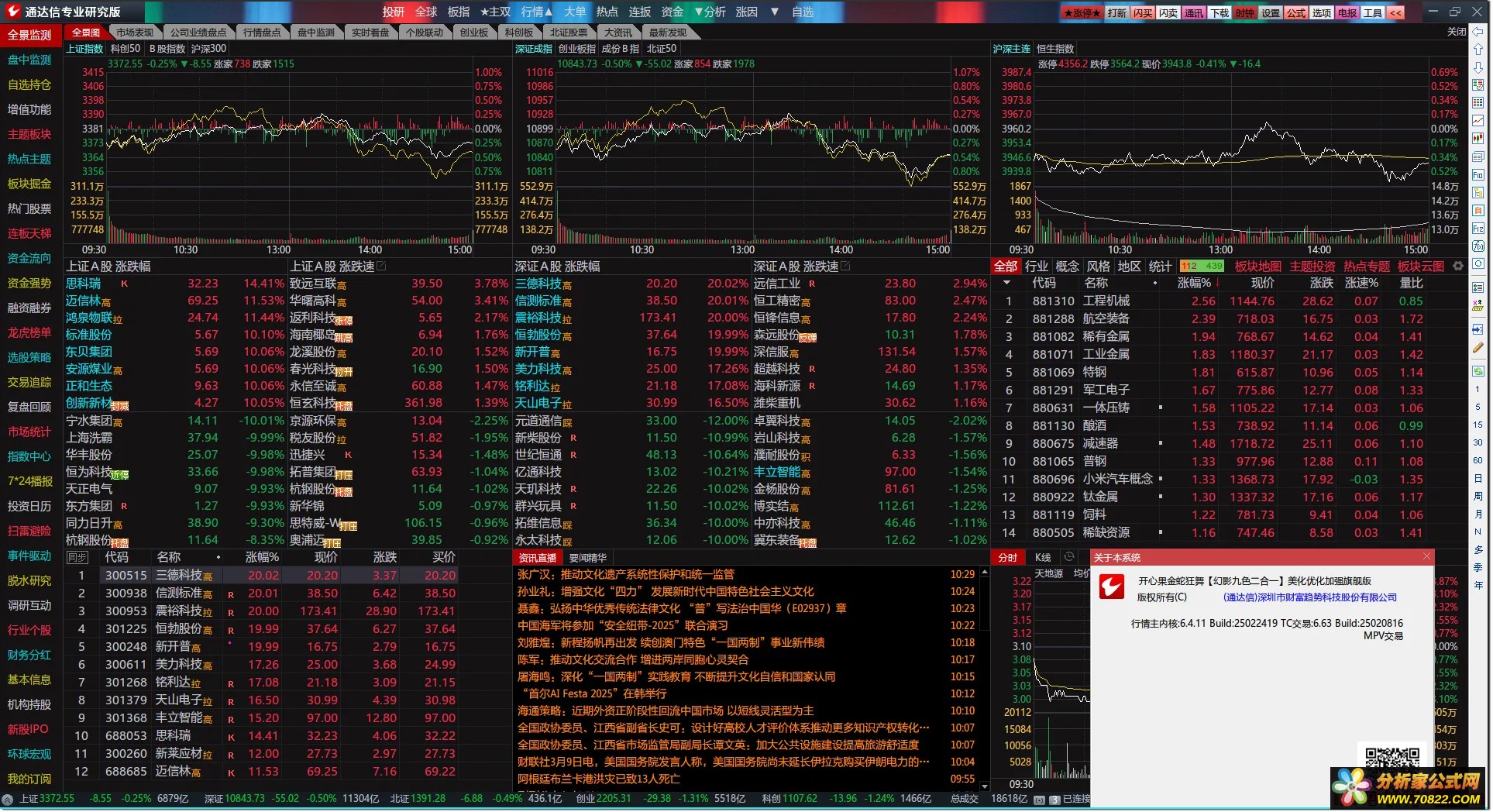The height and width of the screenshot is (812, 1493).
Task: Click the status bar icon left of 上证
Action: point(8,798)
